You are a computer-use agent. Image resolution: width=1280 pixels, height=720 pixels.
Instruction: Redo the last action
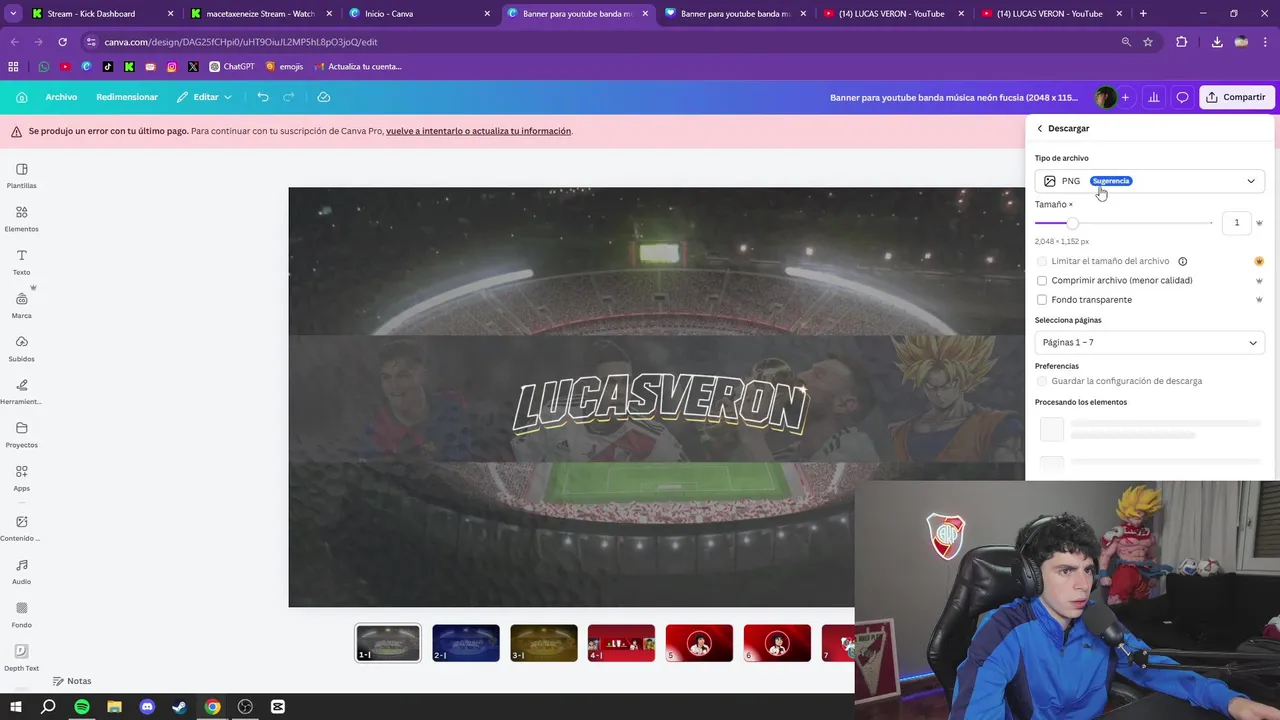point(289,97)
